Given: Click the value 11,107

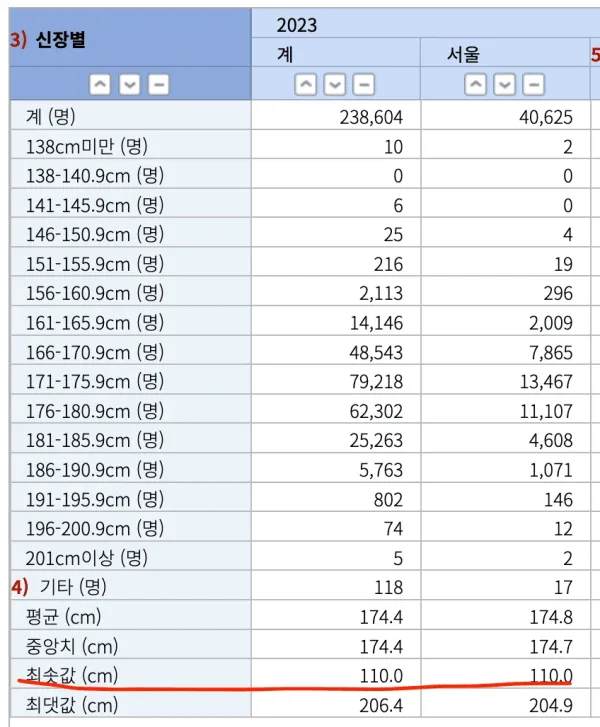Looking at the screenshot, I should 546,411.
